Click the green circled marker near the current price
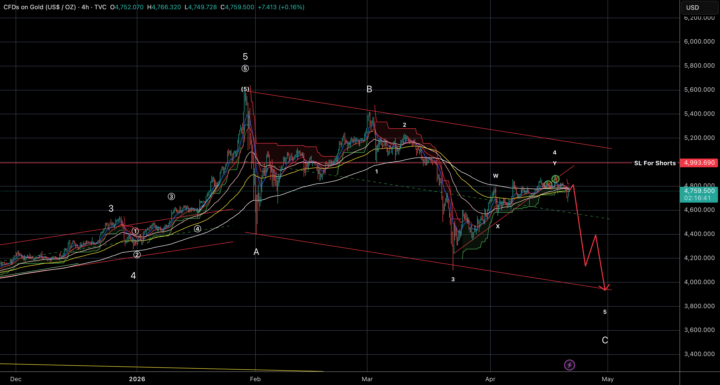This screenshot has width=720, height=385. tap(555, 179)
